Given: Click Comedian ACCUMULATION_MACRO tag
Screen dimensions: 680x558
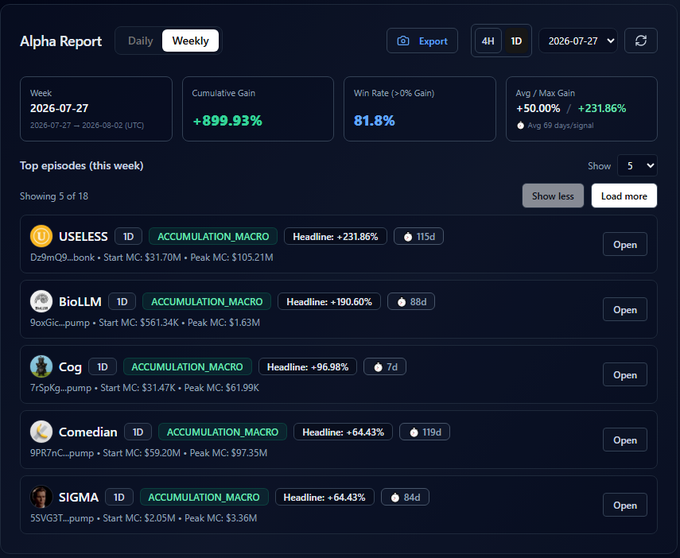Looking at the screenshot, I should click(x=222, y=432).
